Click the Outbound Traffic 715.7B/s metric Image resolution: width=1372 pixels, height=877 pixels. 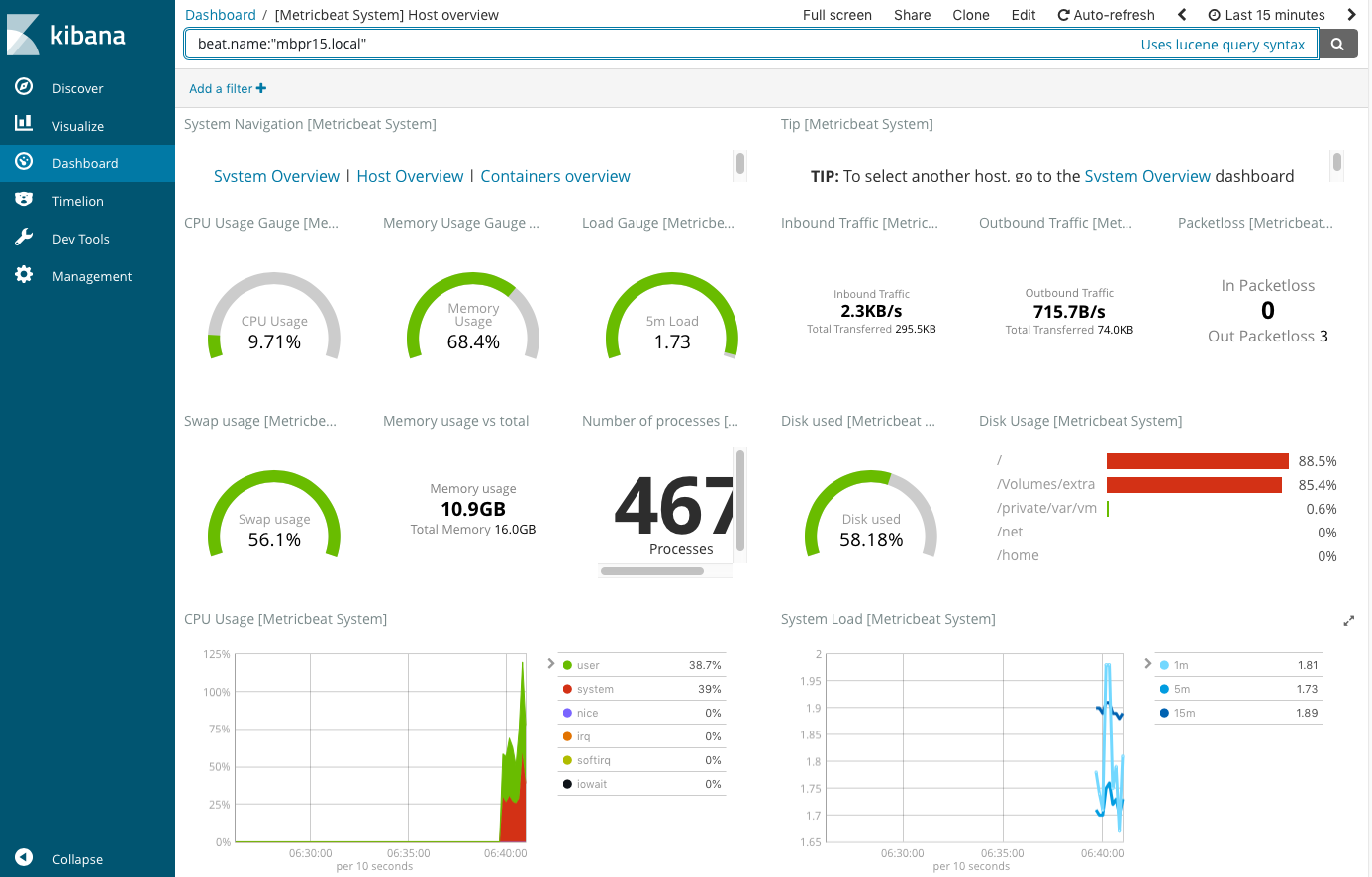click(1069, 312)
